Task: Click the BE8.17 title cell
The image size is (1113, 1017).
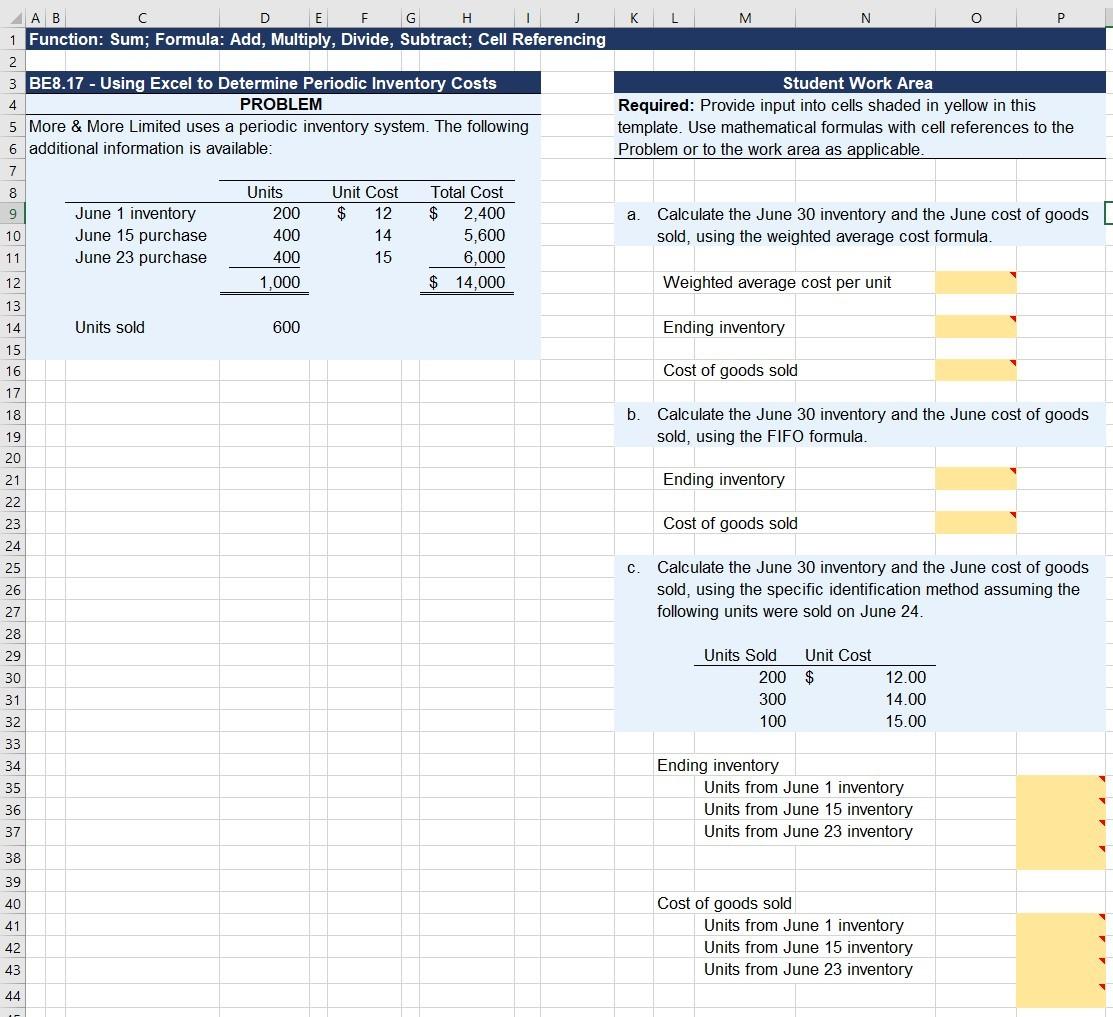Action: [x=283, y=83]
